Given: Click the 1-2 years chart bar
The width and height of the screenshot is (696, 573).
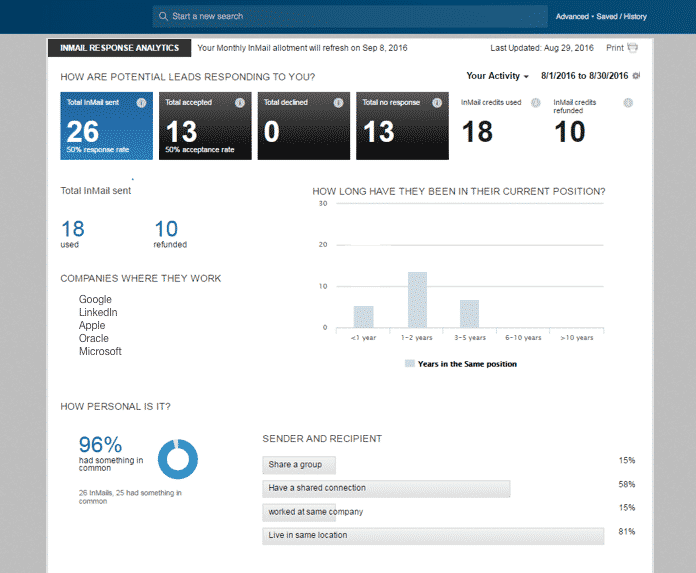Looking at the screenshot, I should 417,299.
